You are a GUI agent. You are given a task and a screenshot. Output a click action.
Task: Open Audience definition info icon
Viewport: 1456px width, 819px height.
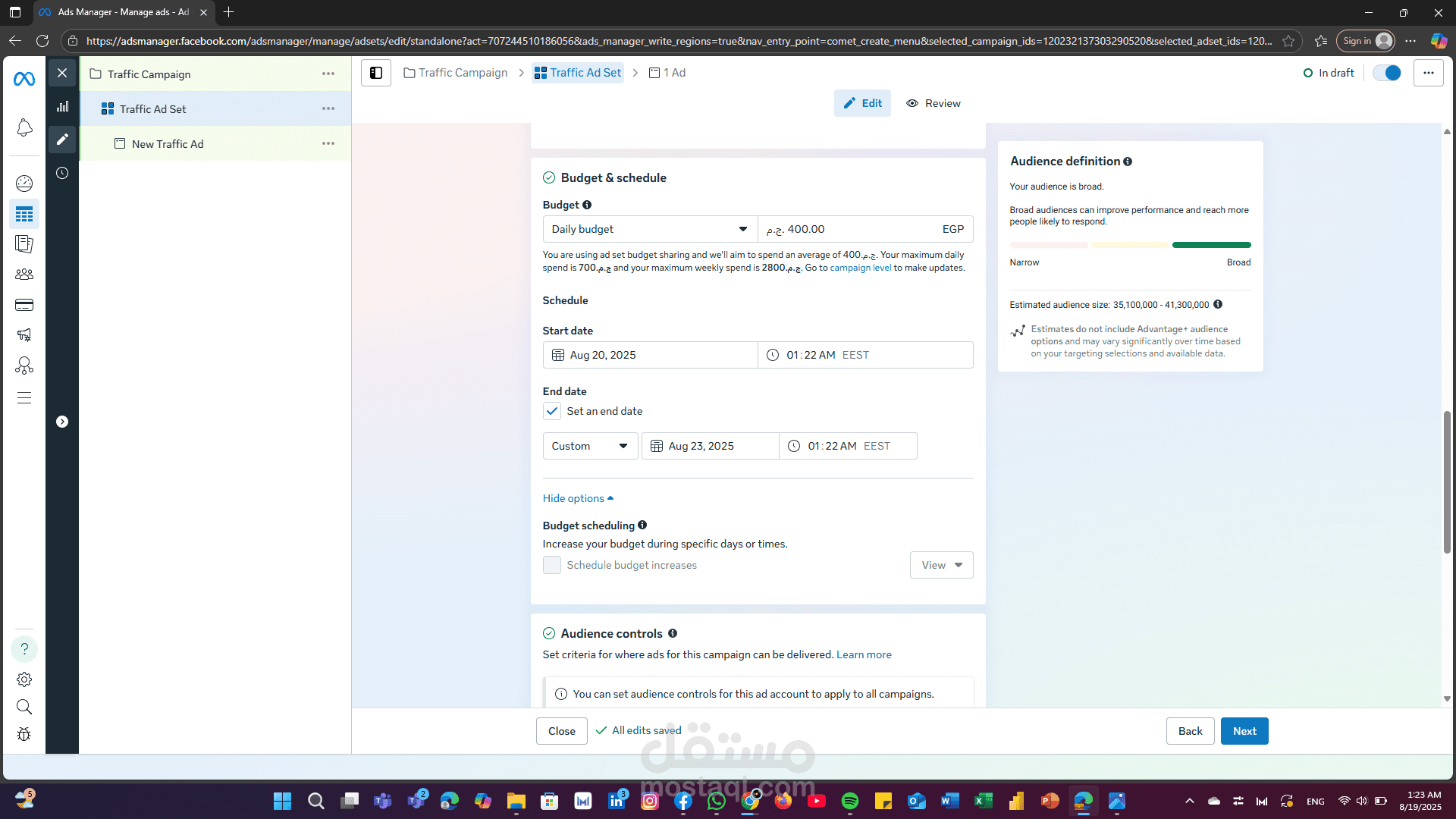1128,162
